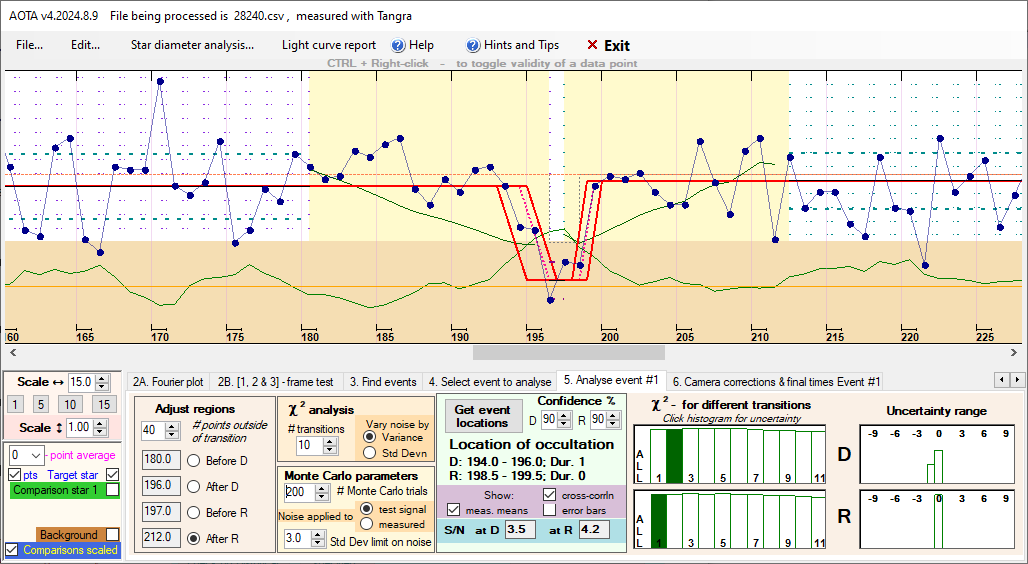Set horizontal scale preset to 1
The height and width of the screenshot is (564, 1028).
coord(15,404)
